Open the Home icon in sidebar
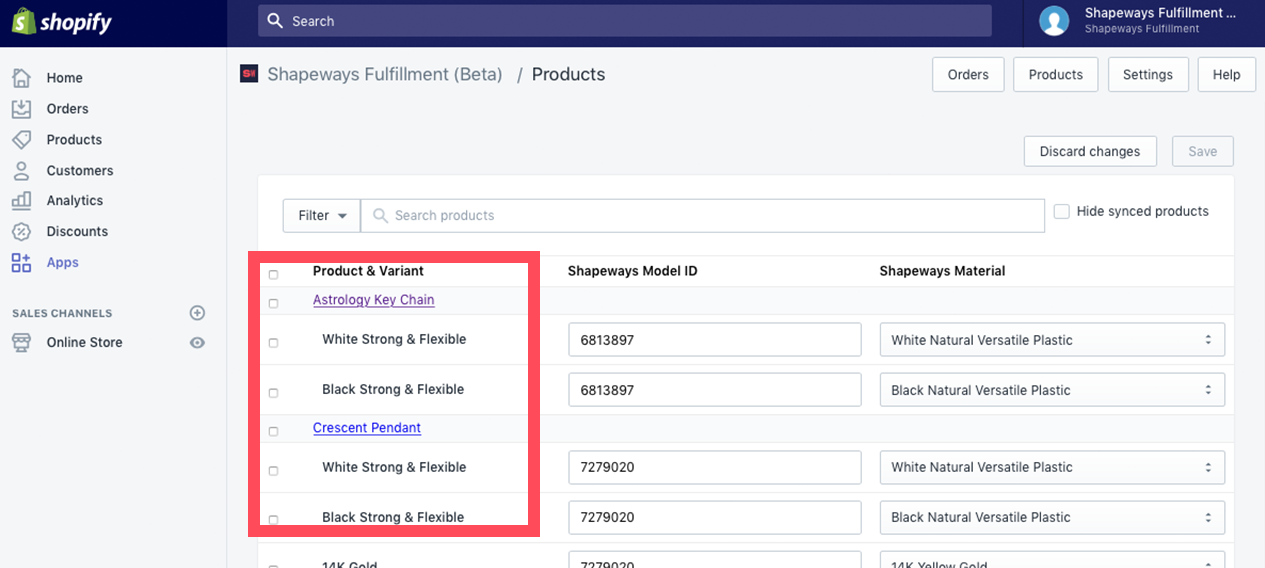 pos(21,77)
